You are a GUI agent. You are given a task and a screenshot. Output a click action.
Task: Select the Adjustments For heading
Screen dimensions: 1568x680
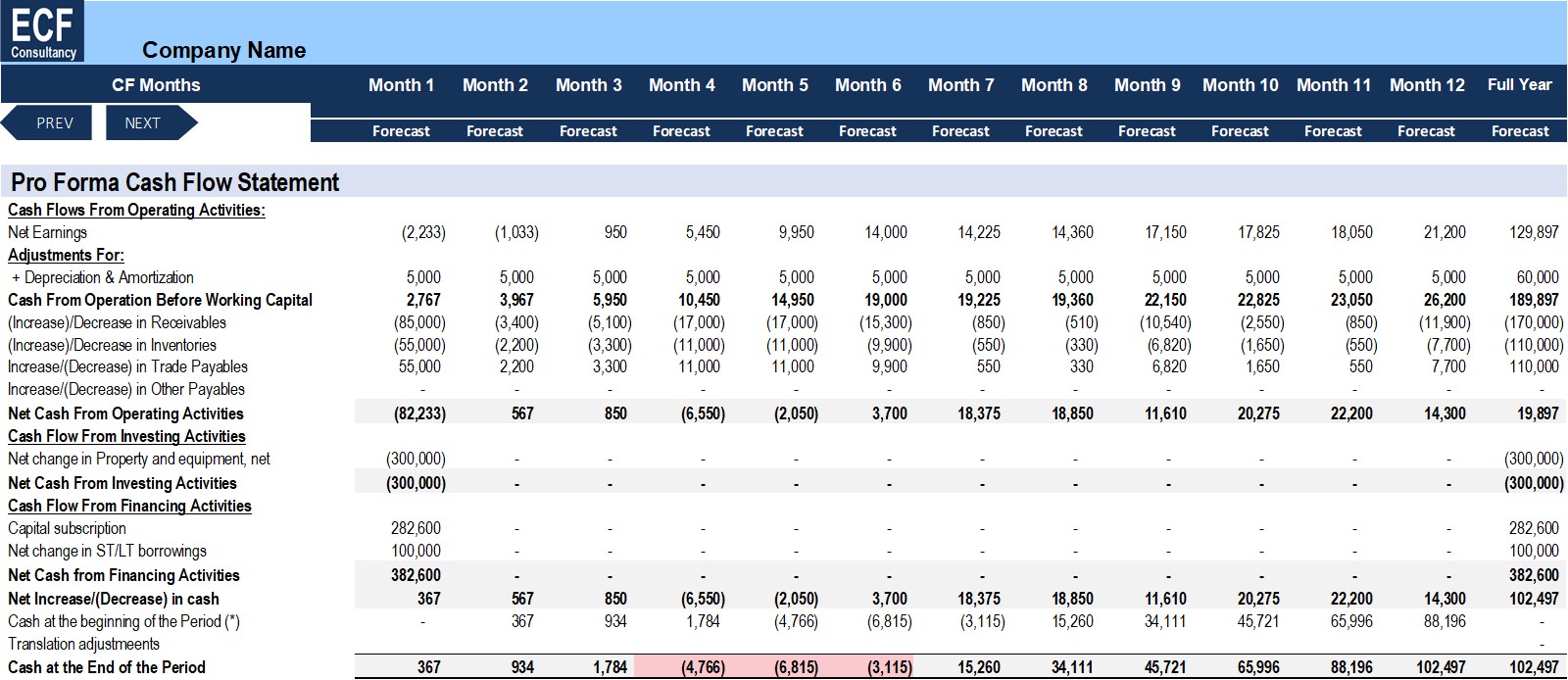66,255
